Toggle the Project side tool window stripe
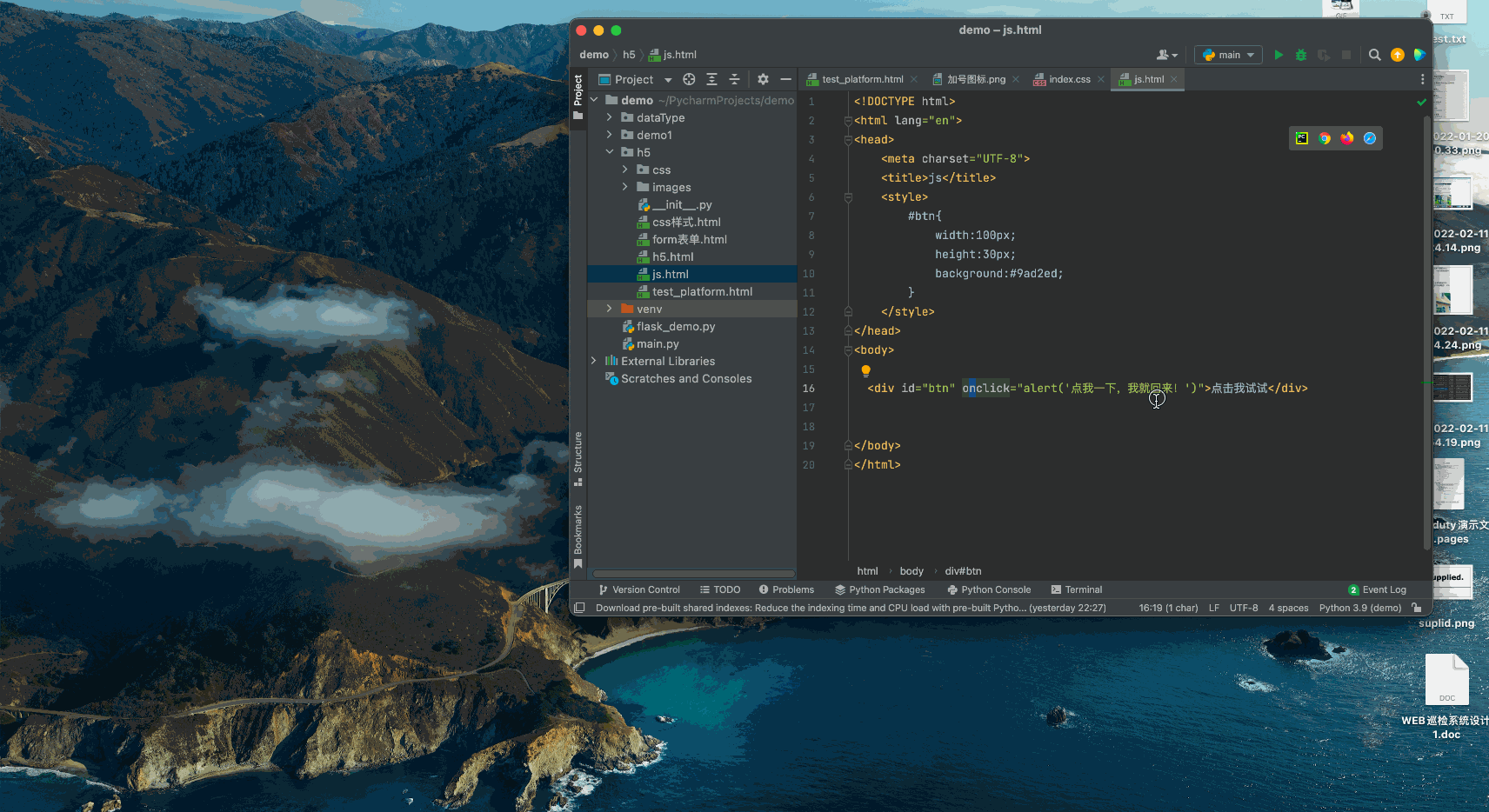The width and height of the screenshot is (1489, 812). [578, 97]
